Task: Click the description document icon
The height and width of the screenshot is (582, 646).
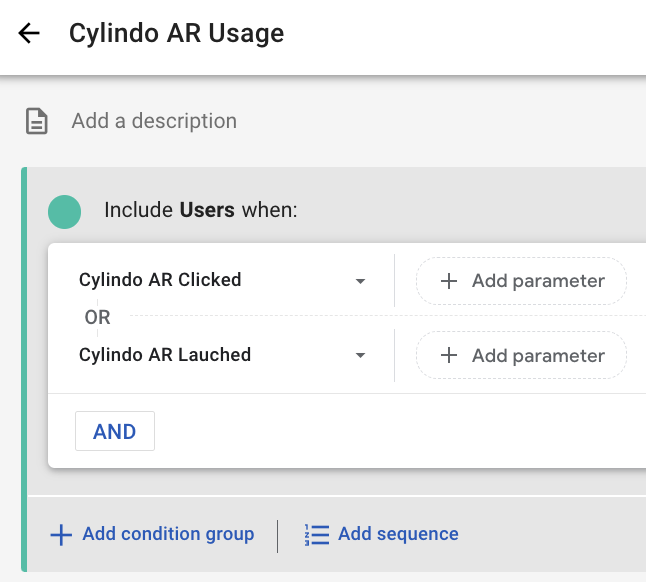Action: coord(37,122)
